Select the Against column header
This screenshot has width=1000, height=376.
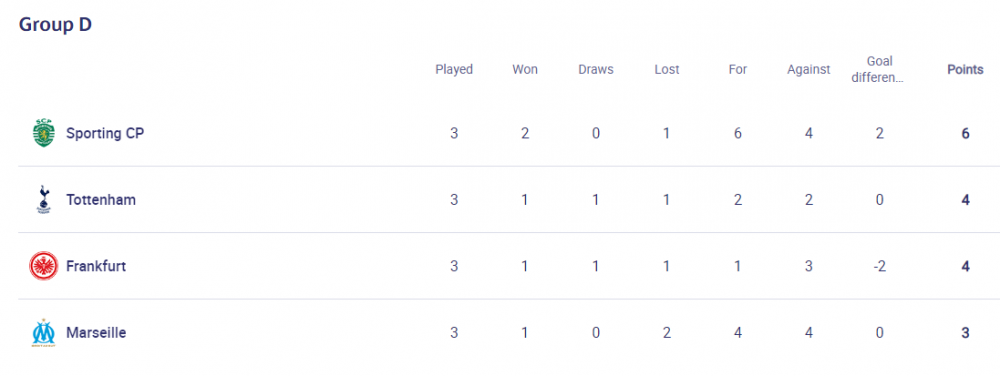point(809,69)
